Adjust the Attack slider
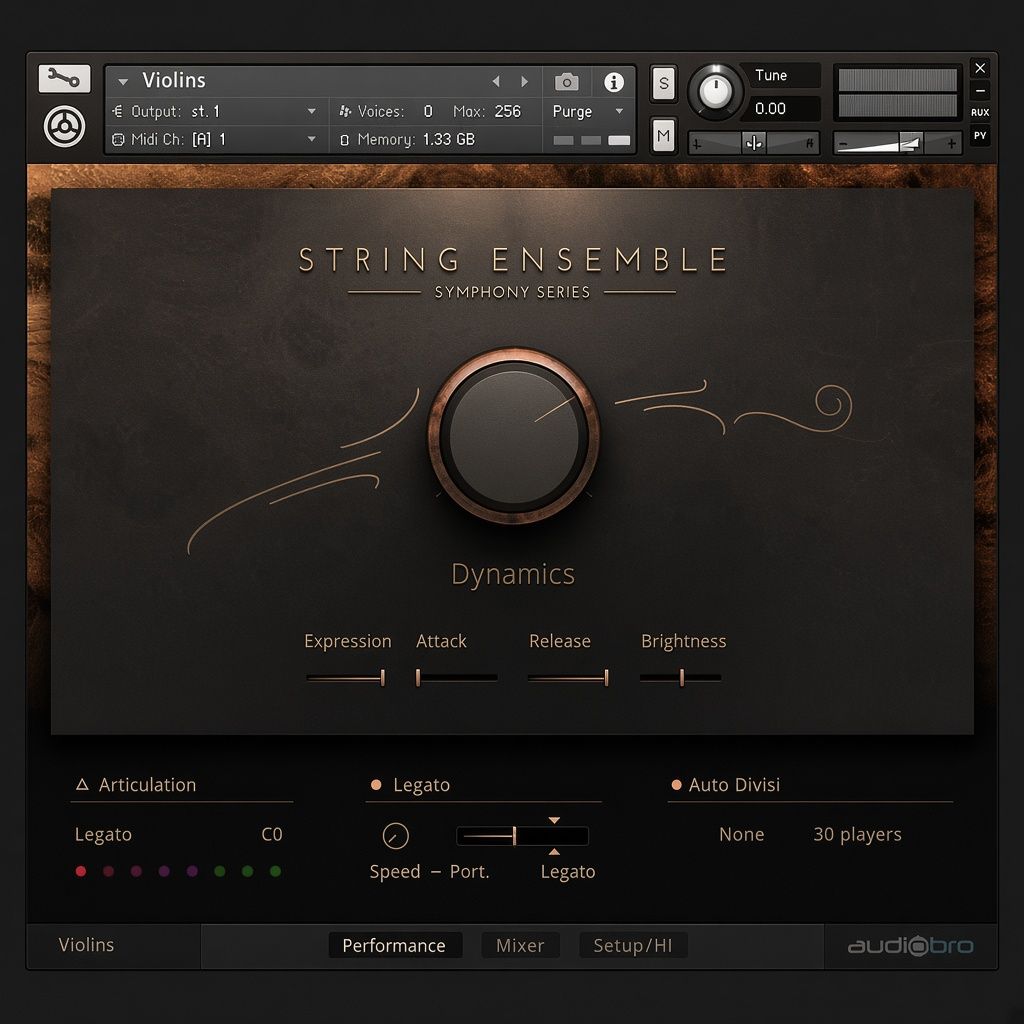The width and height of the screenshot is (1024, 1024). 456,678
